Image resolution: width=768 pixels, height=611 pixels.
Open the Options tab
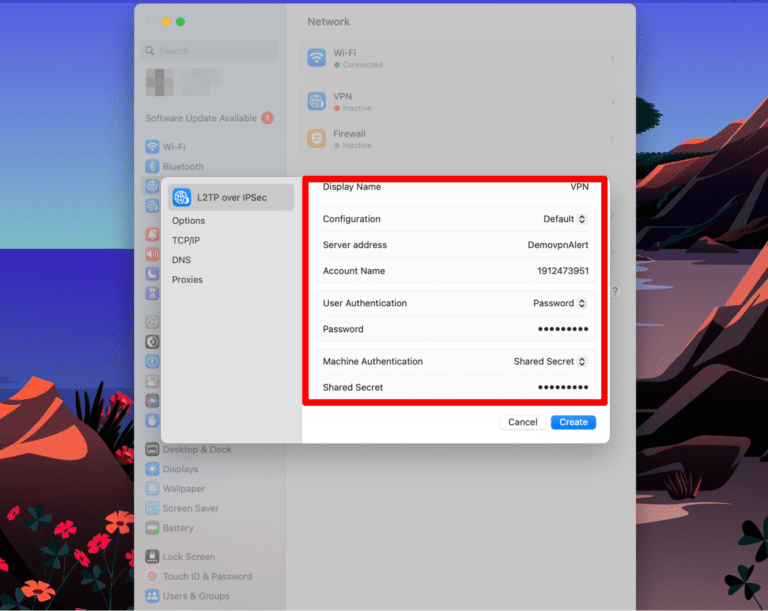click(x=189, y=220)
